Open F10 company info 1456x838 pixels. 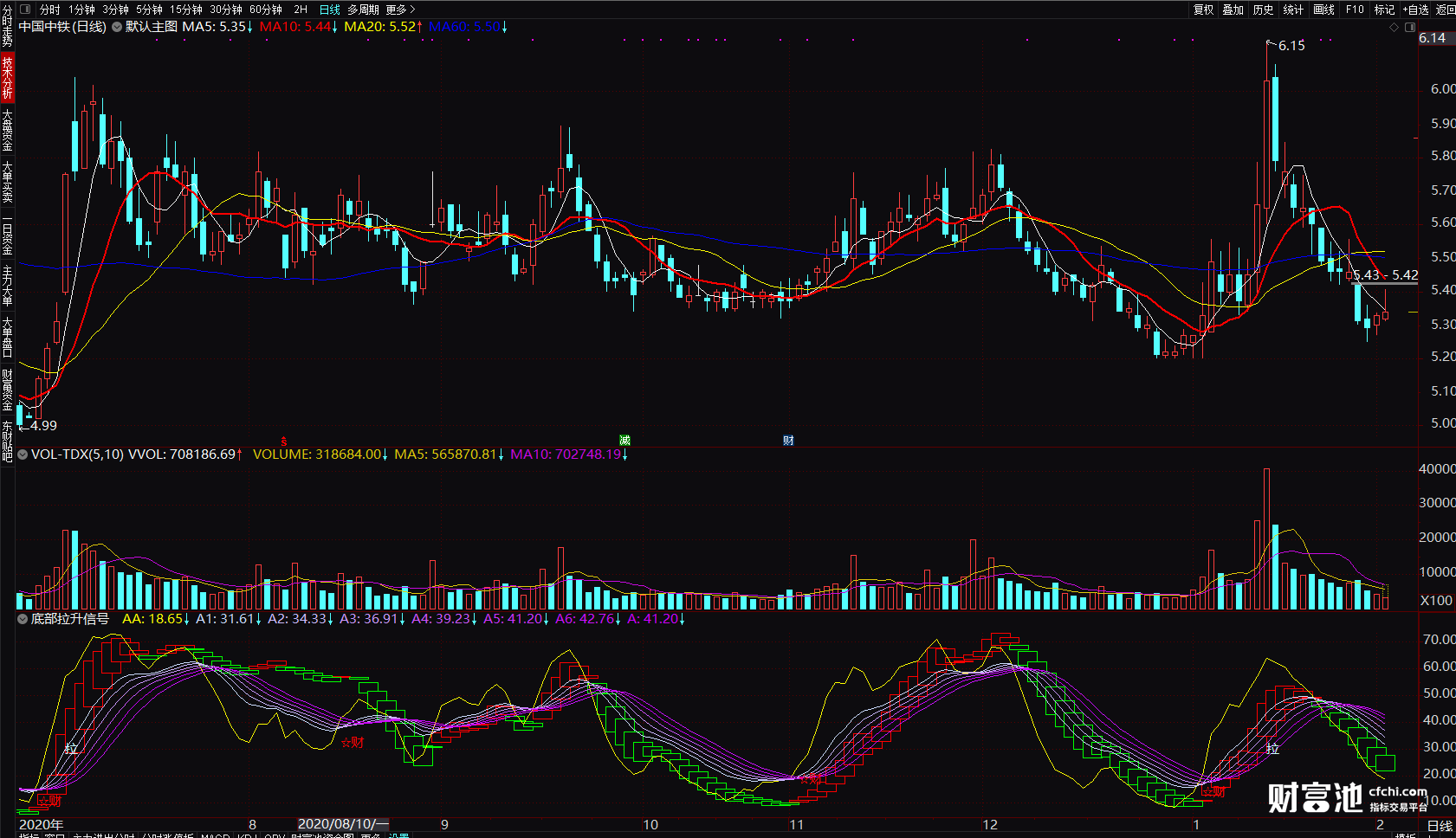1355,10
